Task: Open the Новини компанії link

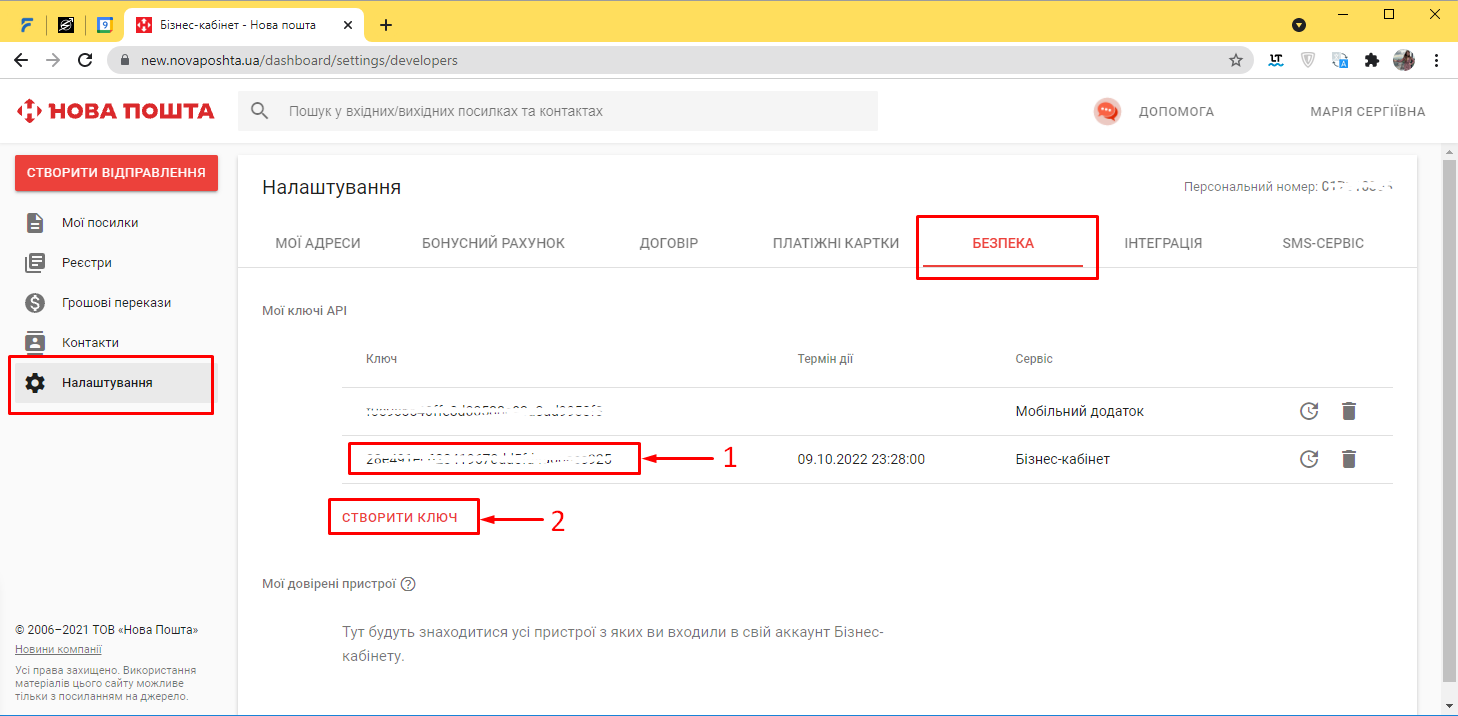Action: pyautogui.click(x=58, y=650)
